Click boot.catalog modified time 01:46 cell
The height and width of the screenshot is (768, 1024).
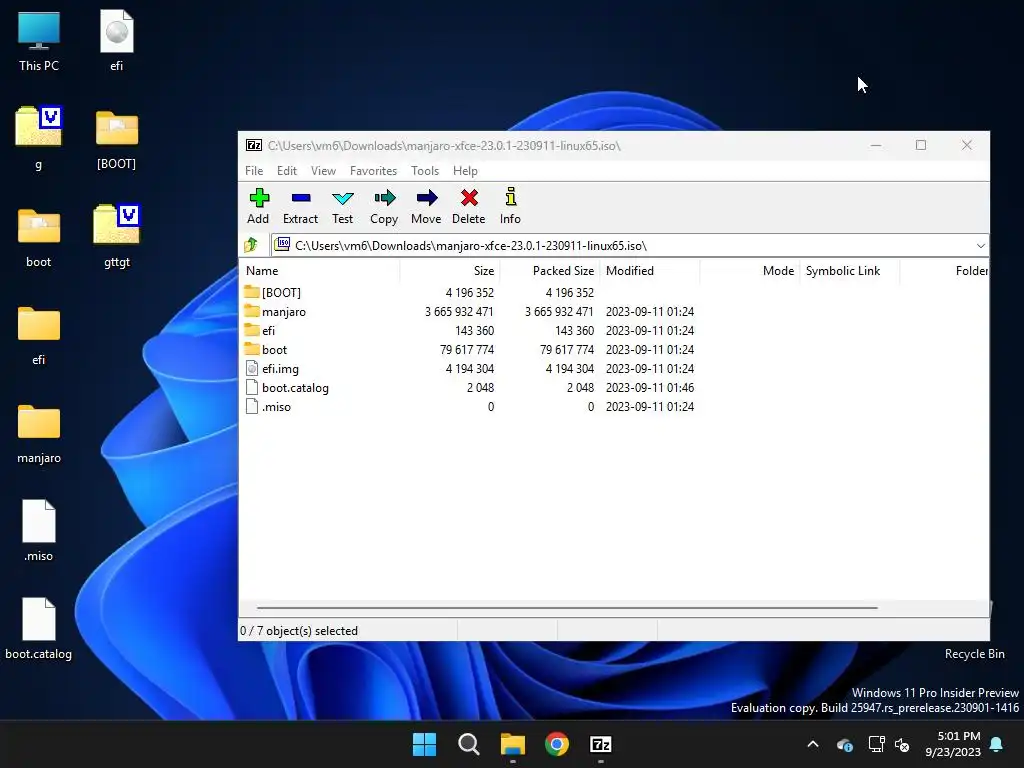pos(650,387)
